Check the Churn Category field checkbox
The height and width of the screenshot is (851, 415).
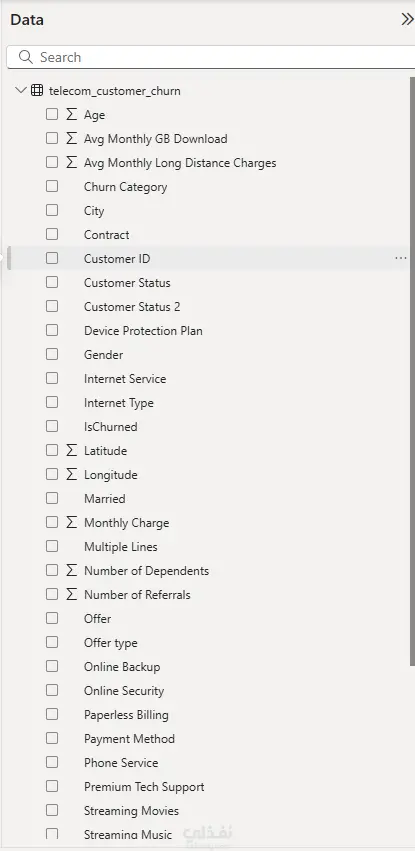[x=52, y=186]
